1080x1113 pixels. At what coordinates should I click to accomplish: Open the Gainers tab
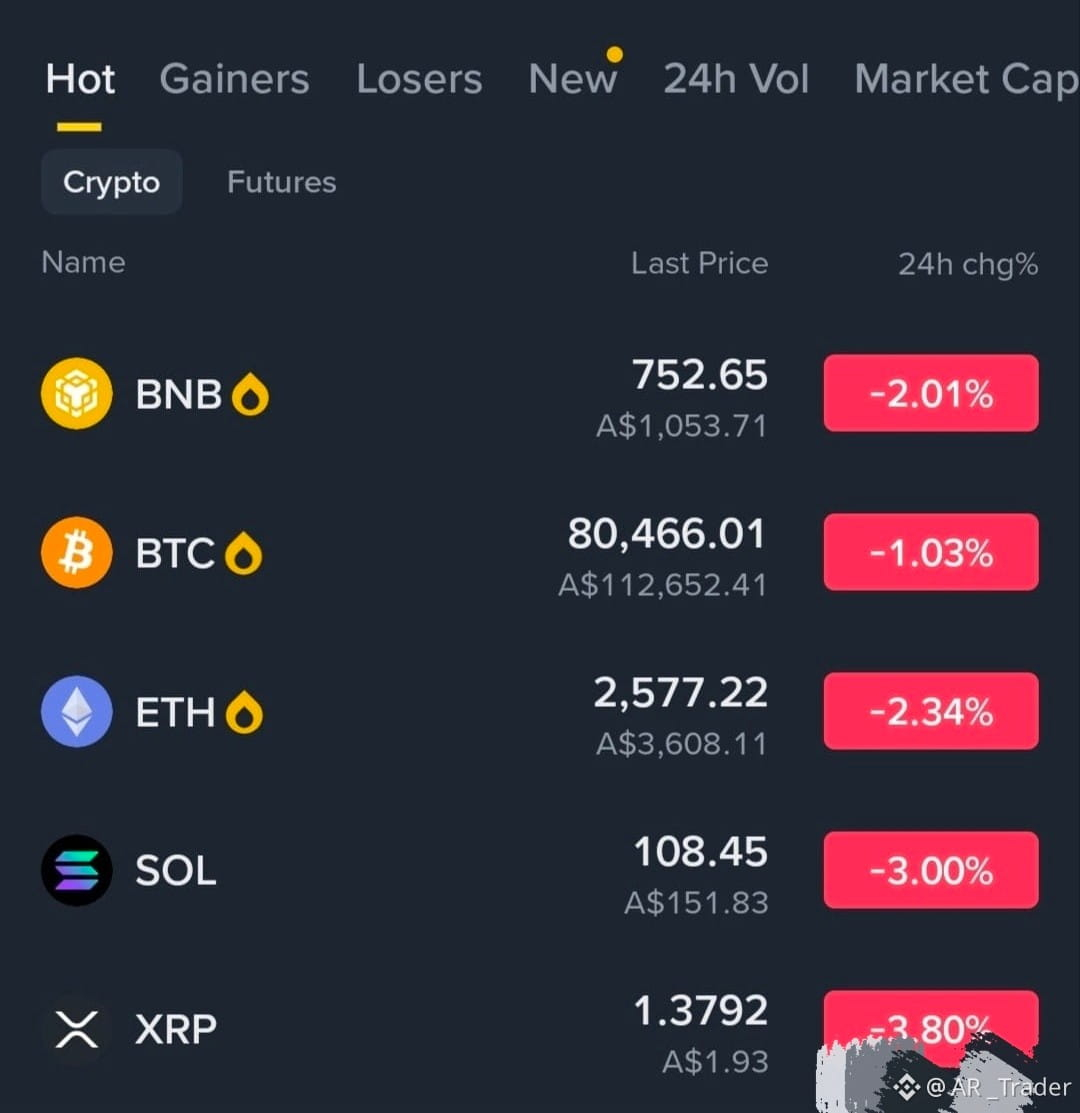point(235,78)
